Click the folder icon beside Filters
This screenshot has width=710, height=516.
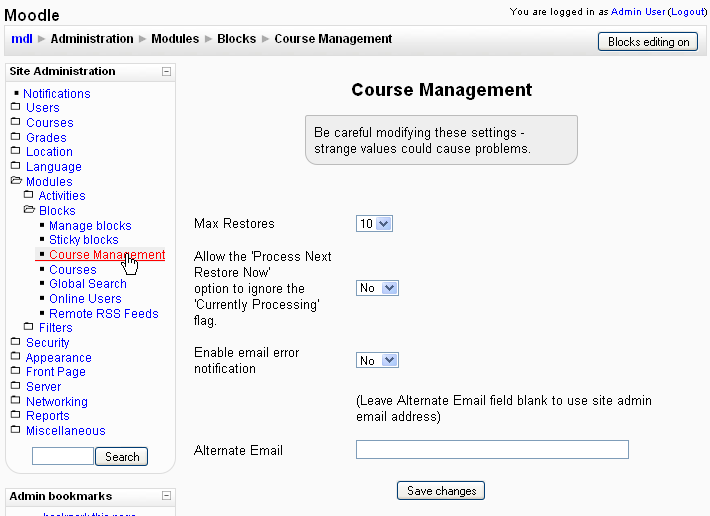pos(29,326)
